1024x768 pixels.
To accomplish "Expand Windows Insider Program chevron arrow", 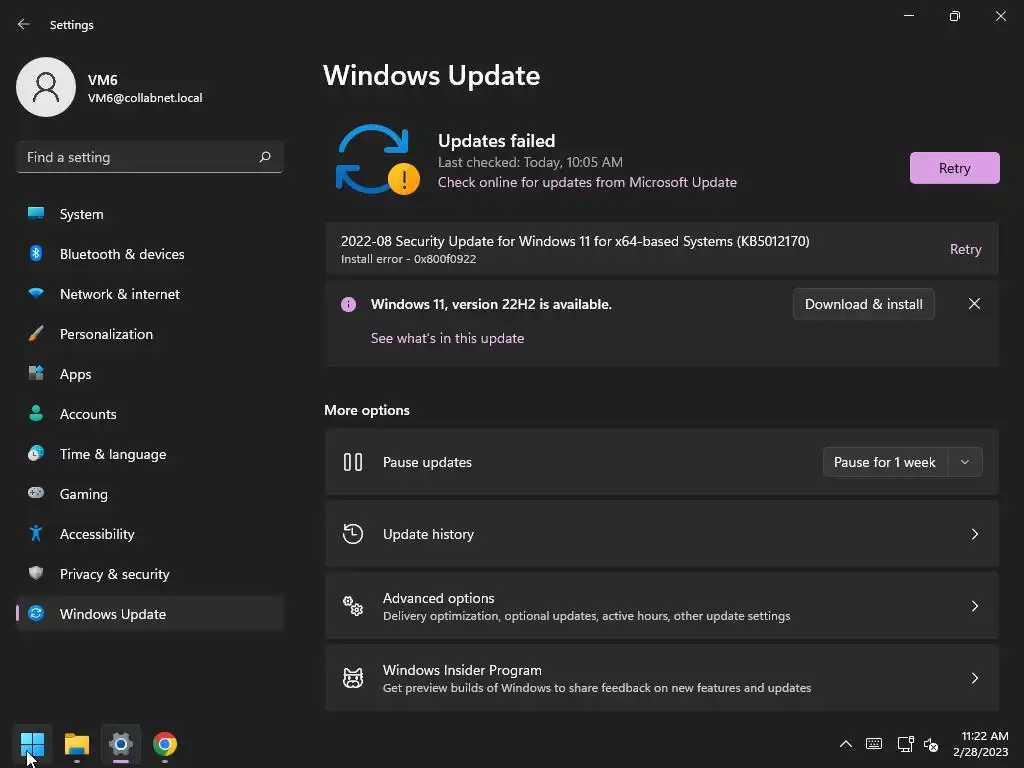I will point(974,678).
